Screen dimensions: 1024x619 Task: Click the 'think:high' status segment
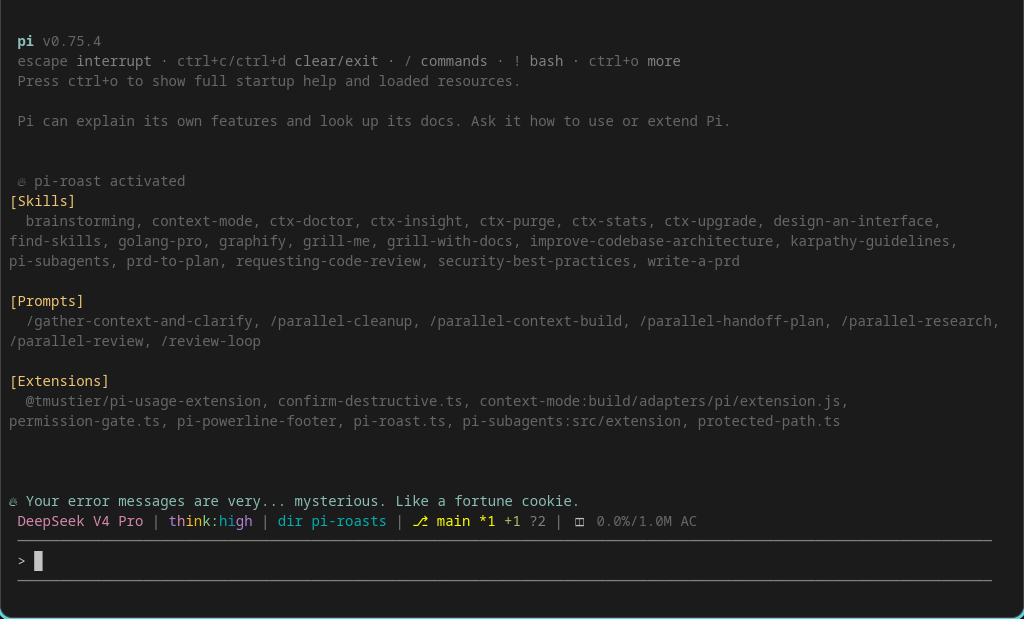210,522
